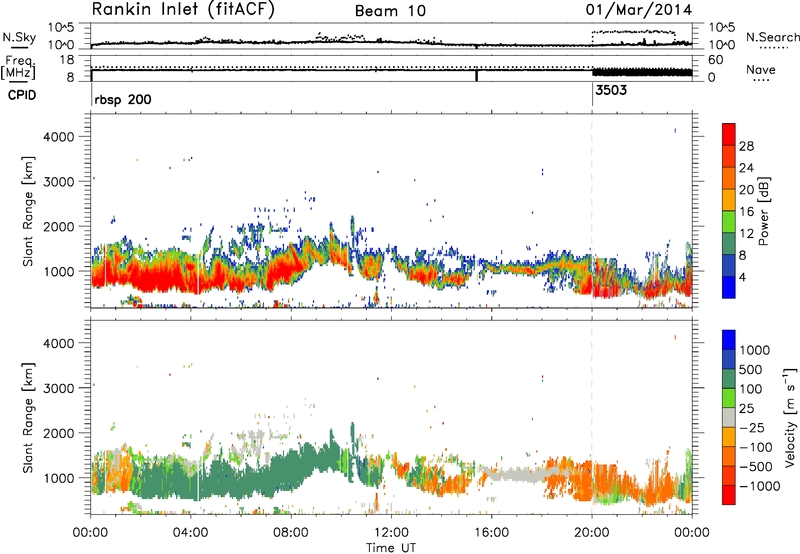Pick the red top band of Power colorbar
This screenshot has width=800, height=554.
(x=729, y=134)
